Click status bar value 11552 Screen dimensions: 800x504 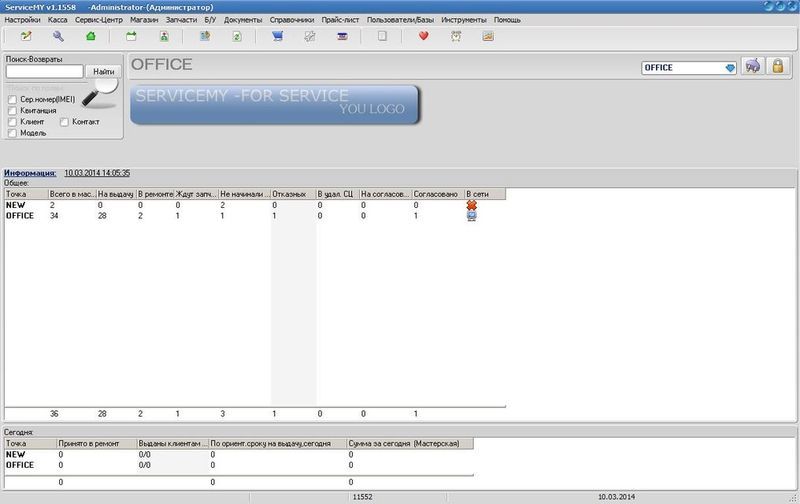pyautogui.click(x=362, y=497)
